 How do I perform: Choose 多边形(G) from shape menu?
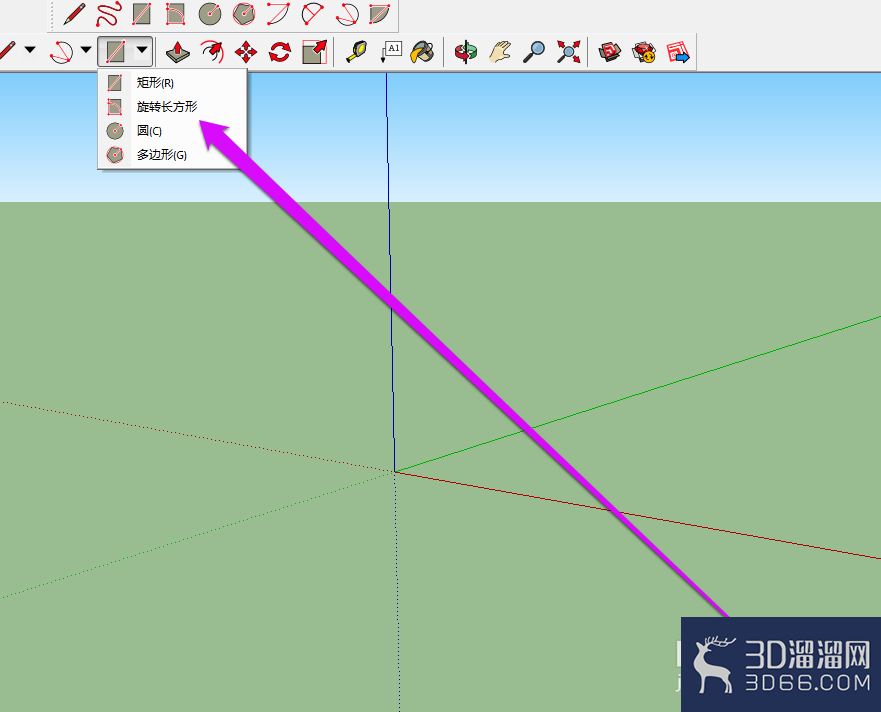(x=172, y=155)
